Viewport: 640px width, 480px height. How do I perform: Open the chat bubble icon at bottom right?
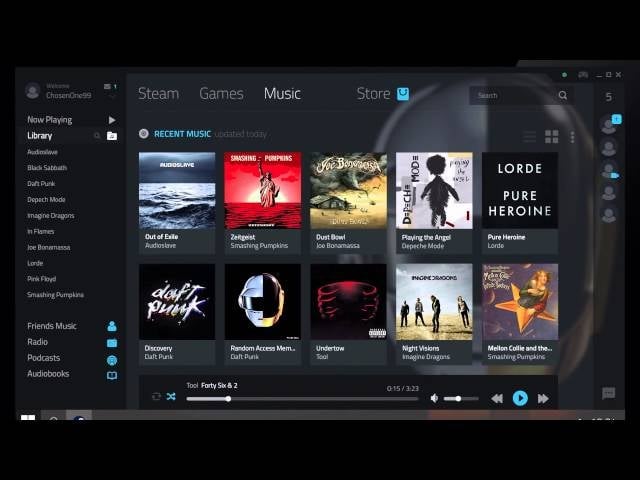pos(608,393)
